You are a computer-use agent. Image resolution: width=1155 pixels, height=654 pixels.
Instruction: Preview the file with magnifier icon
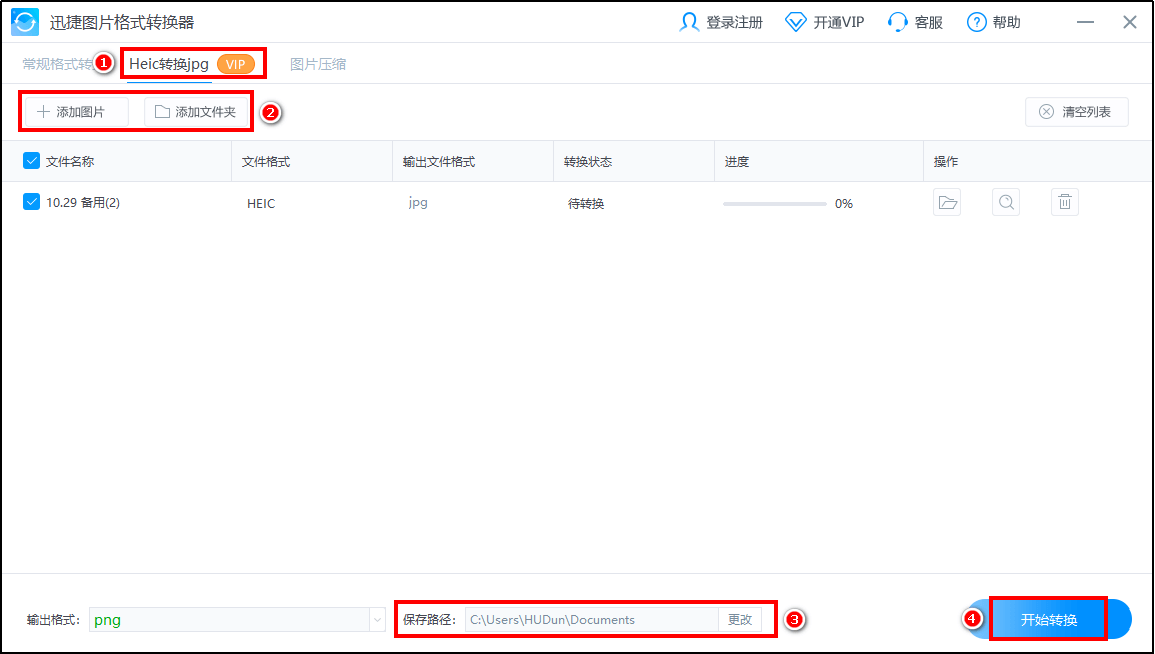1006,203
